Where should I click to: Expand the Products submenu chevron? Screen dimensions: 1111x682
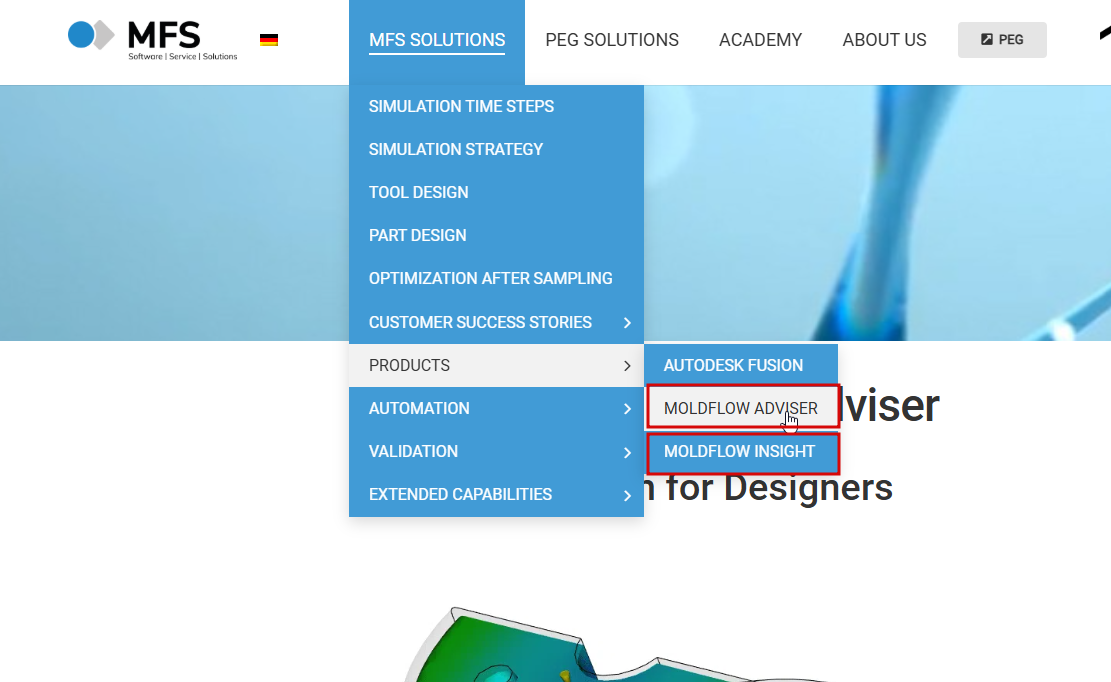[x=627, y=366]
